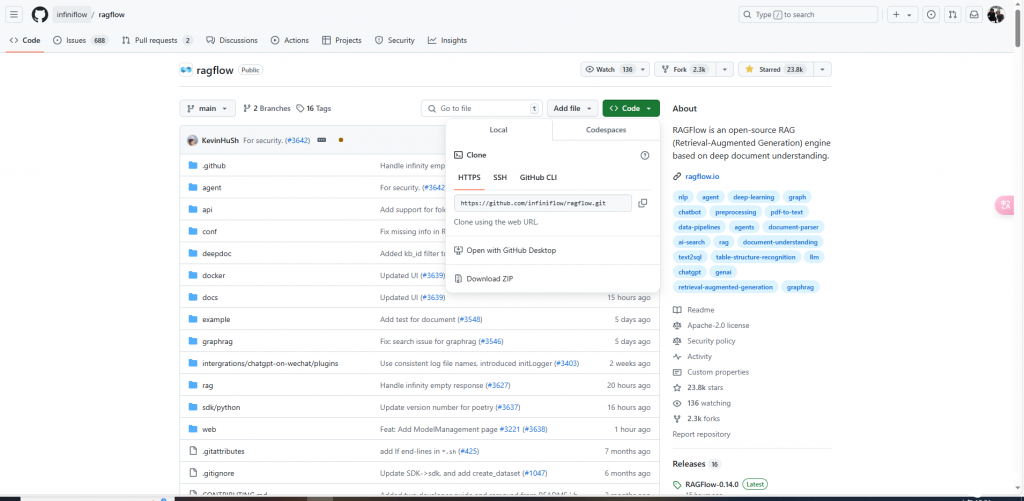Go to GitHub home via Octocat logo
Screen dimensions: 1024x501
(x=40, y=14)
